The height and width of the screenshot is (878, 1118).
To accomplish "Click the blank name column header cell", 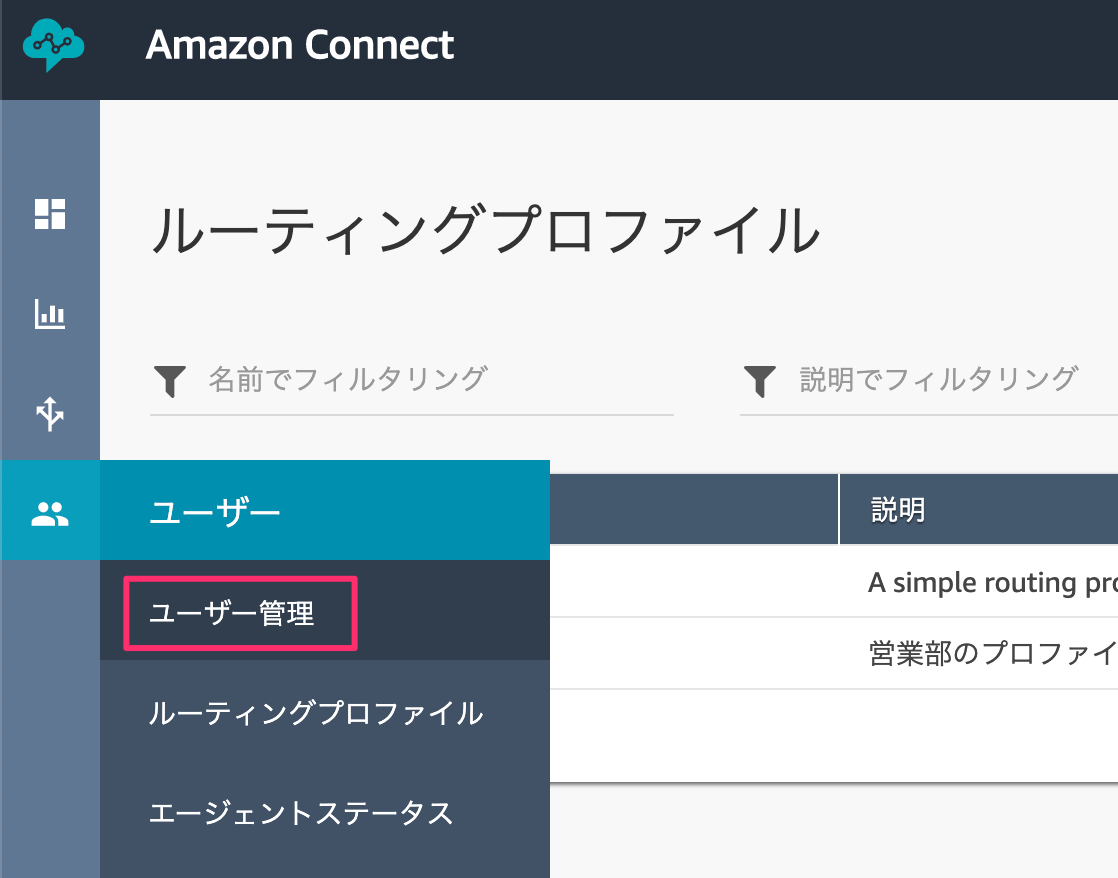I will point(694,509).
